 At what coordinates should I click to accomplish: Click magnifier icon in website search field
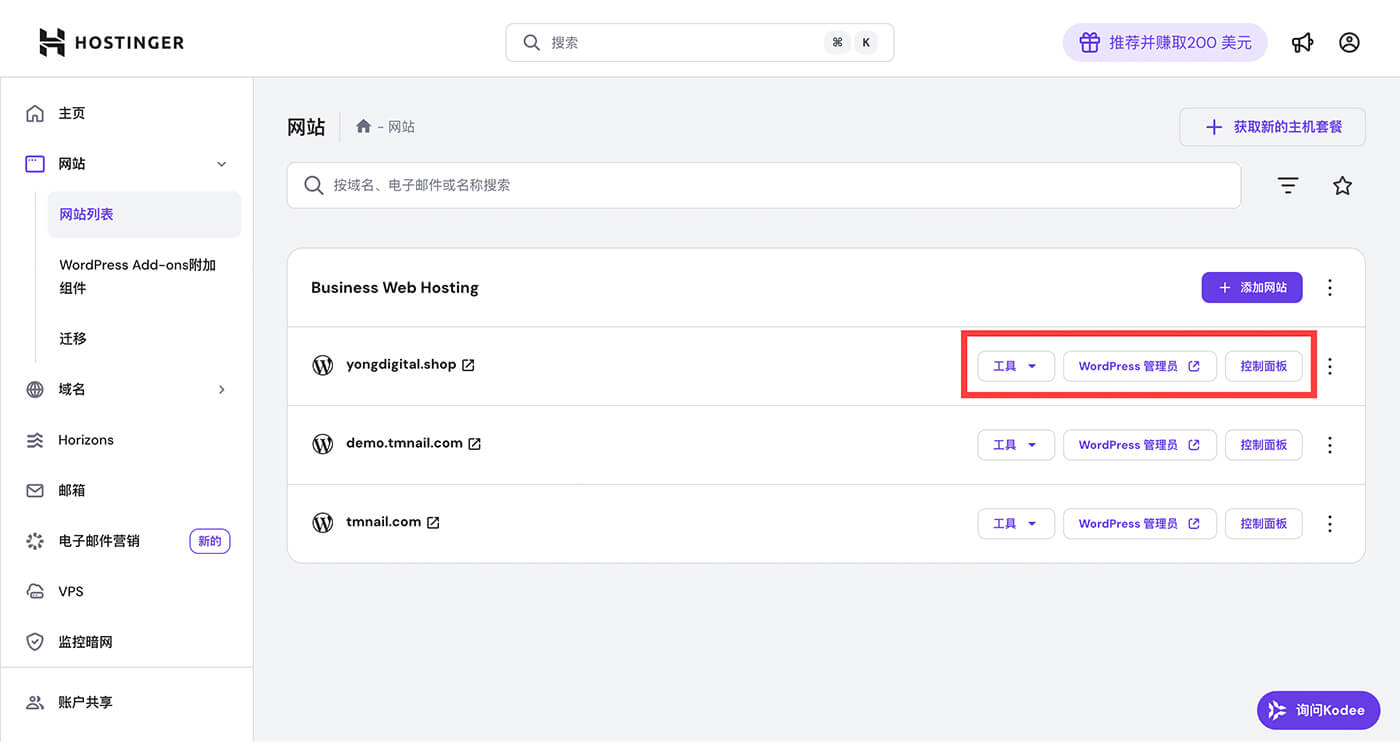coord(314,185)
